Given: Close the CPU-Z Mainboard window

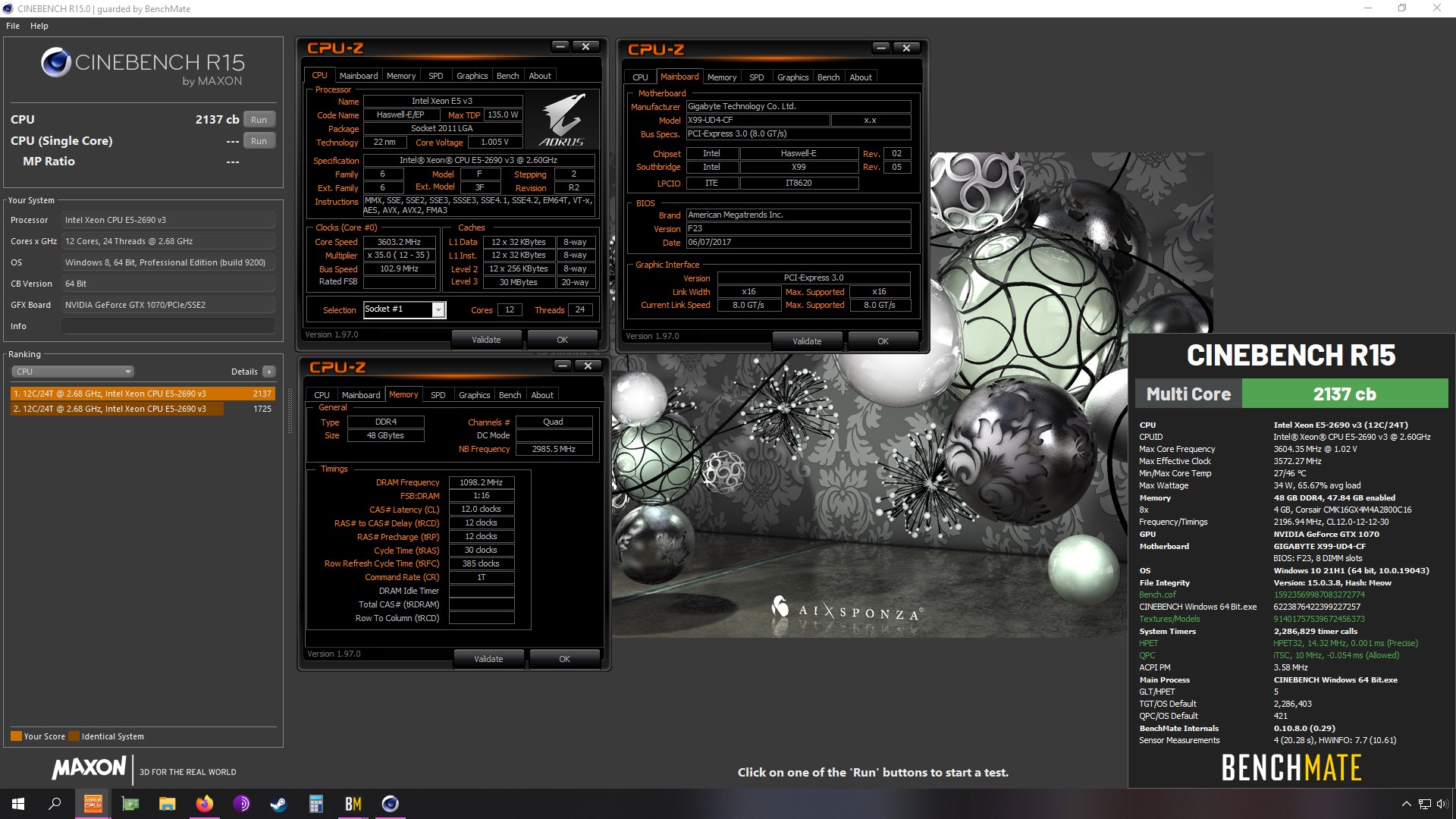Looking at the screenshot, I should click(906, 48).
